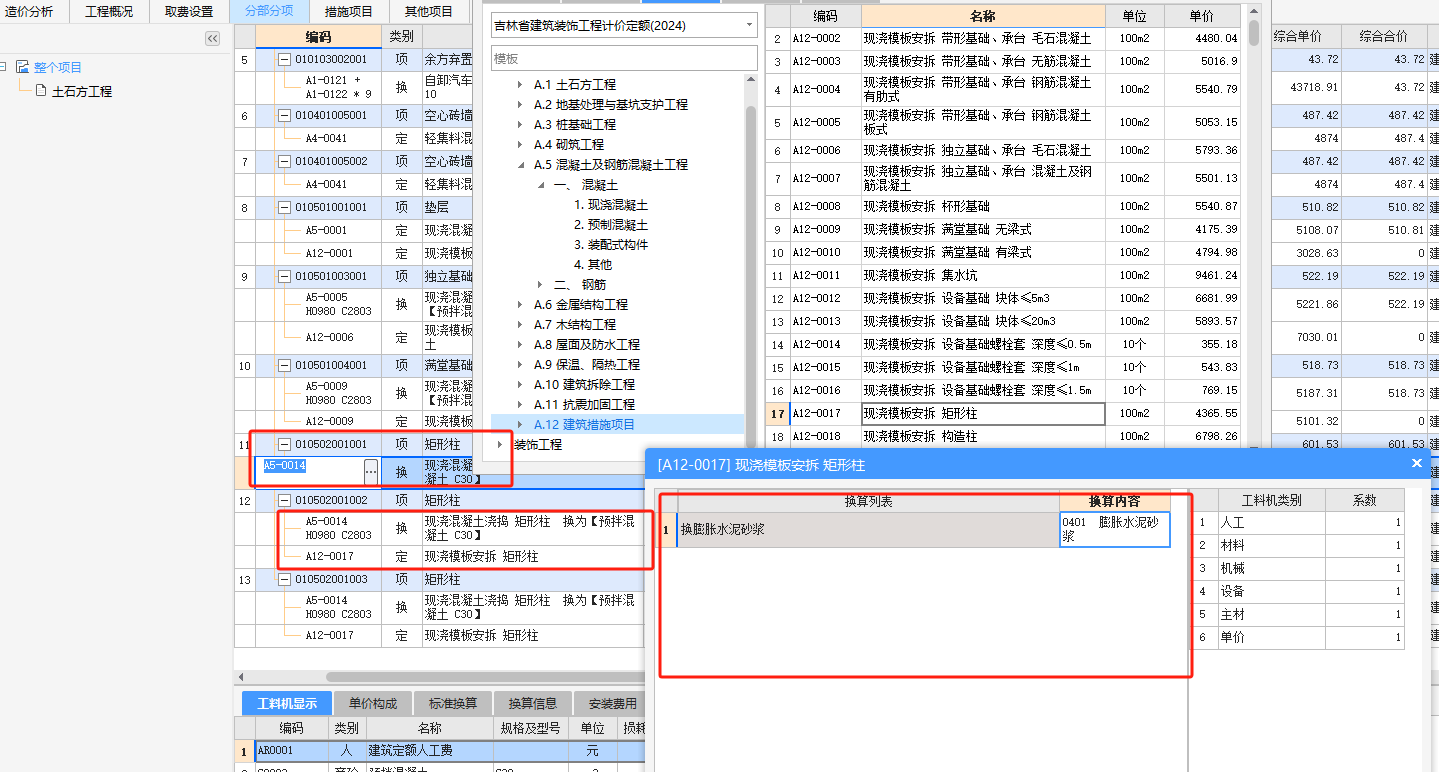Click the 单价 column header in quota list
This screenshot has width=1439, height=772.
pyautogui.click(x=1203, y=16)
